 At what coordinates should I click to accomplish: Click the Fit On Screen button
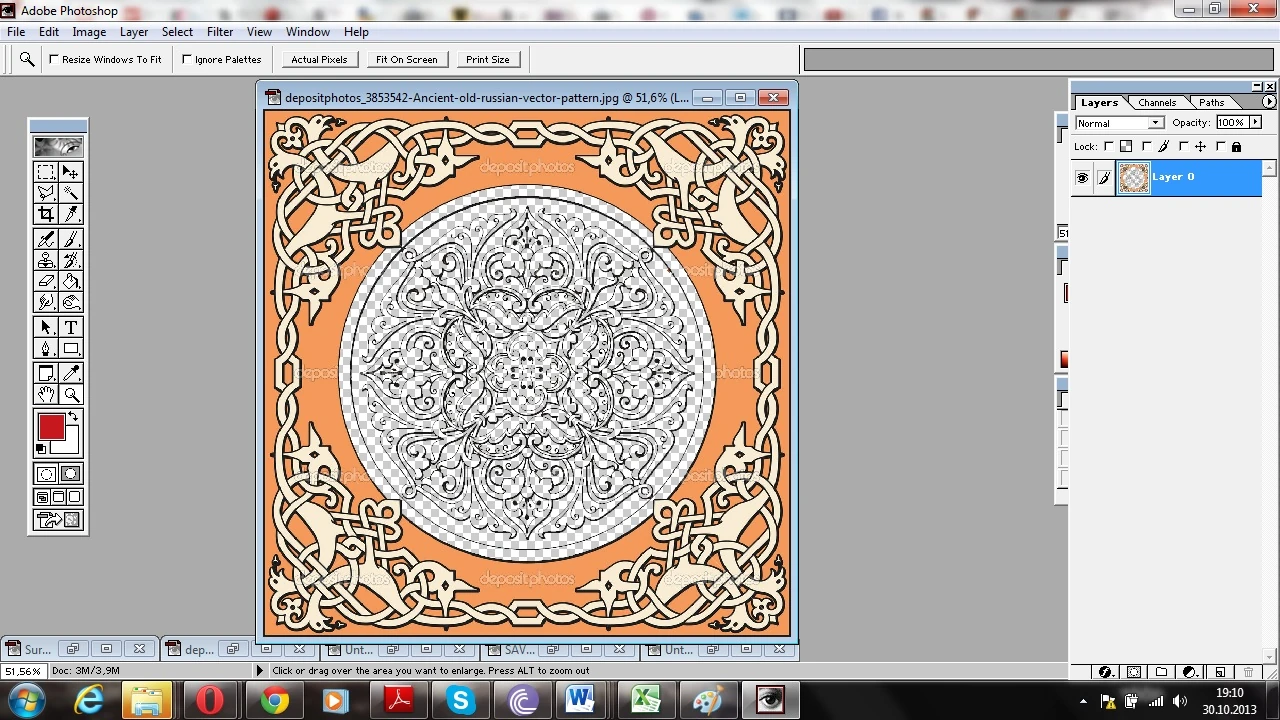point(407,59)
